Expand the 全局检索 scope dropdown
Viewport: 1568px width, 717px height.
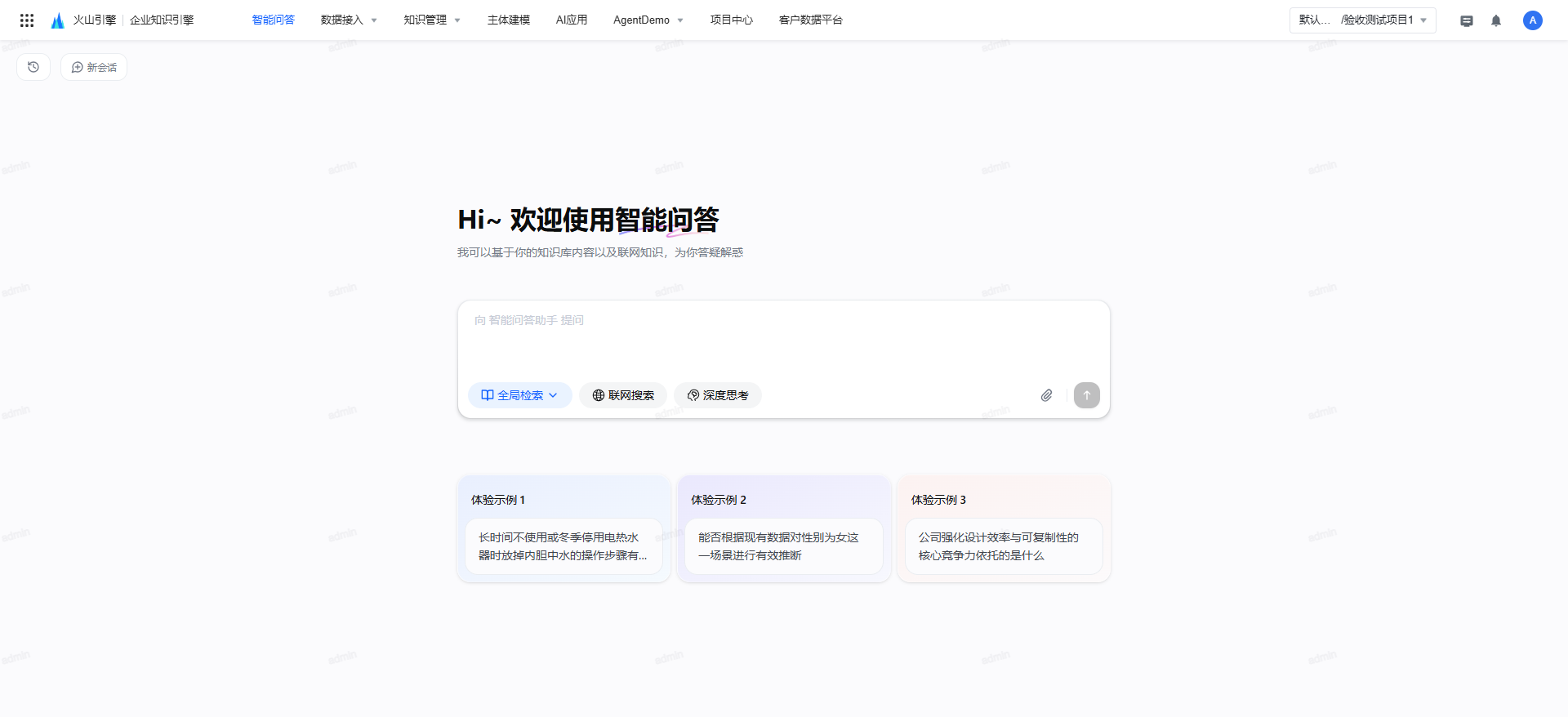(520, 395)
